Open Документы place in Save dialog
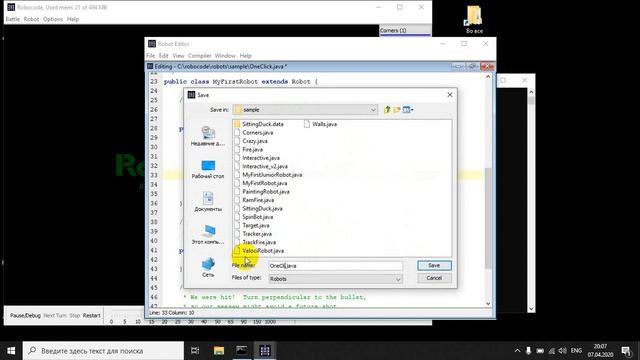This screenshot has height=360, width=640. pos(208,202)
